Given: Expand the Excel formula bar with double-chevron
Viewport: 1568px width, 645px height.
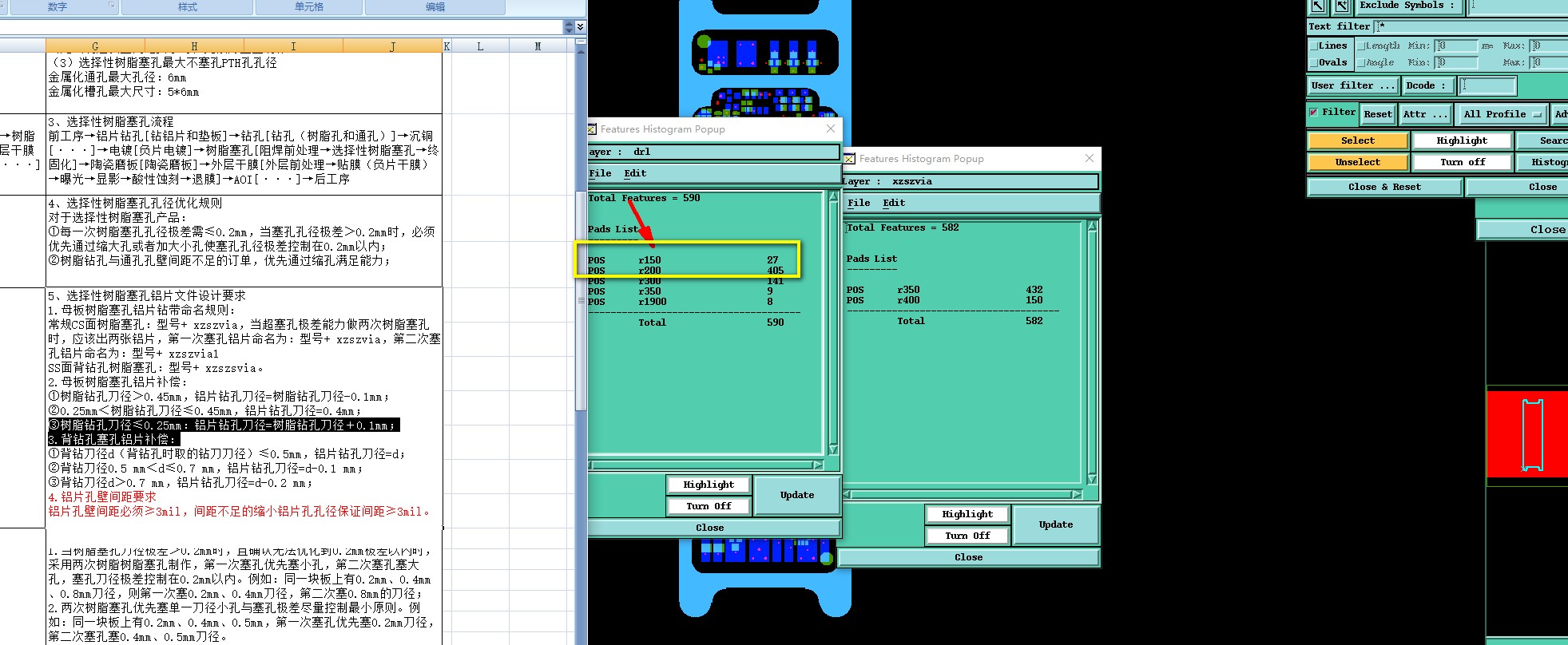Looking at the screenshot, I should point(581,26).
